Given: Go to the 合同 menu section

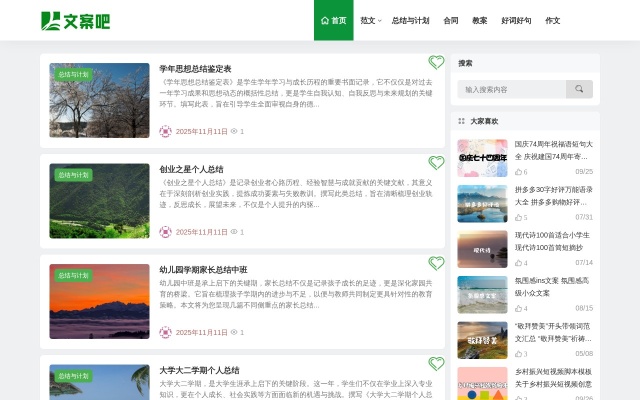Looking at the screenshot, I should click(x=451, y=20).
